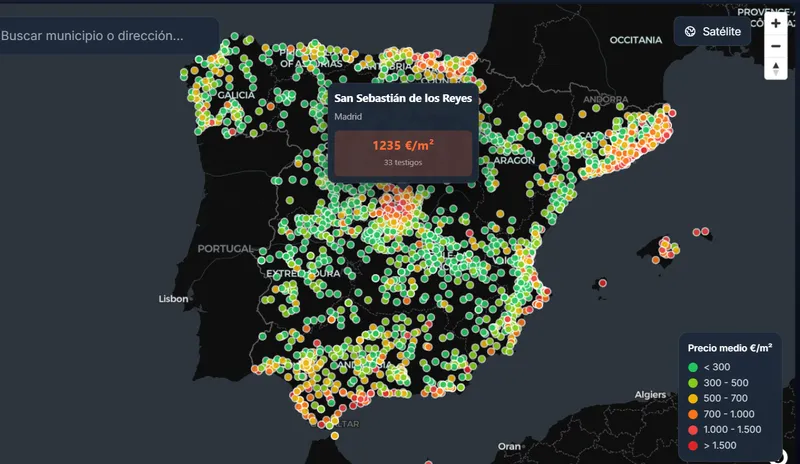Viewport: 800px width, 464px height.
Task: Click the GALICIA region label
Action: (x=236, y=95)
